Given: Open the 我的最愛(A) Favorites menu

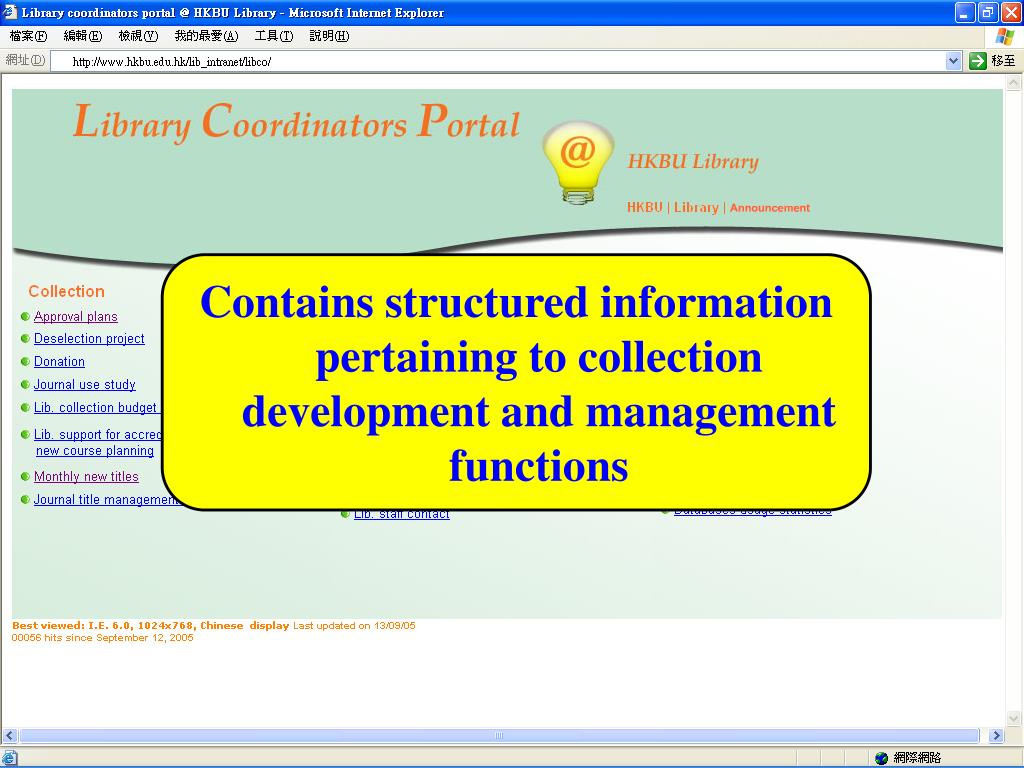Looking at the screenshot, I should click(x=206, y=36).
